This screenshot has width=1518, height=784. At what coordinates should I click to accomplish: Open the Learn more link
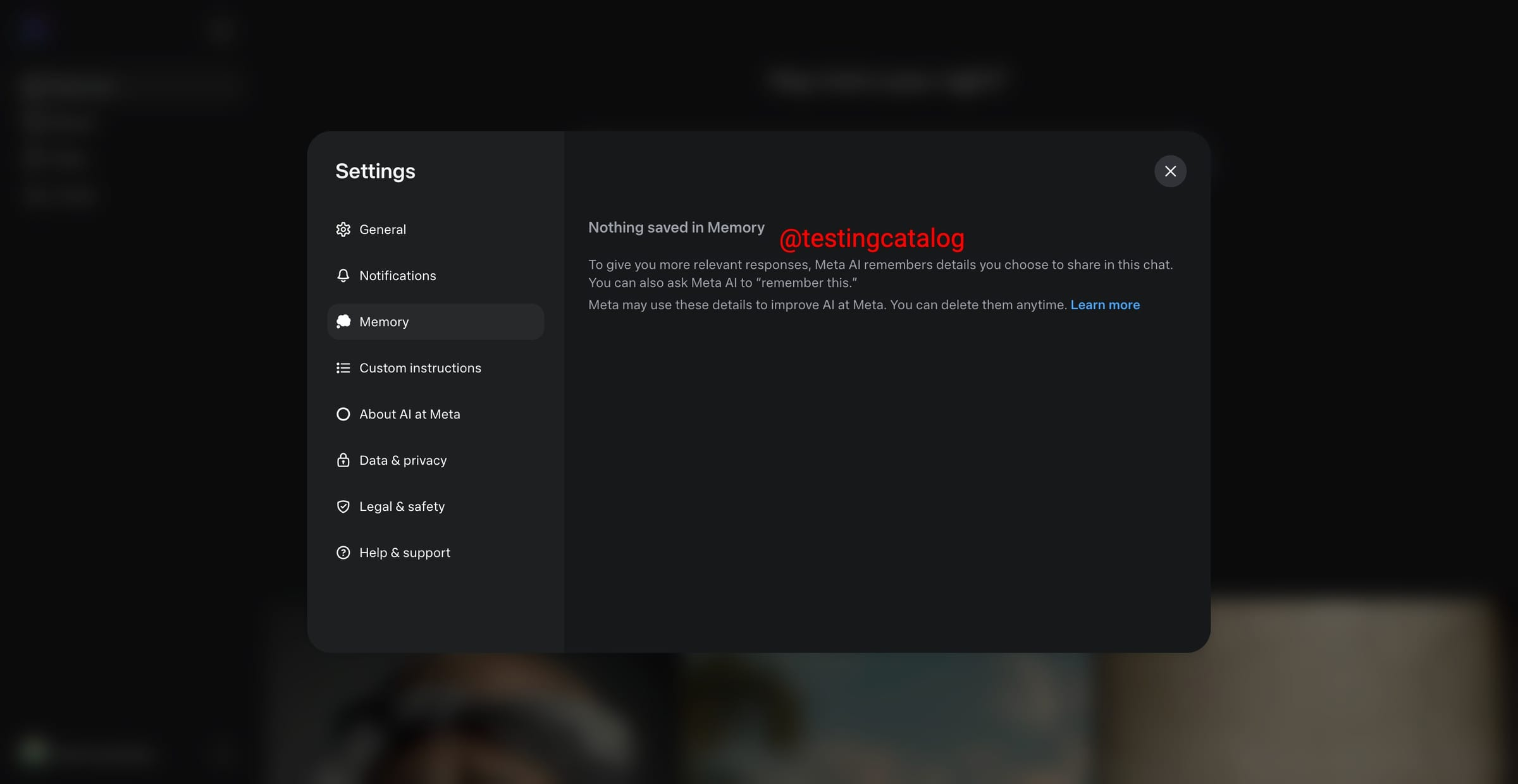1105,305
